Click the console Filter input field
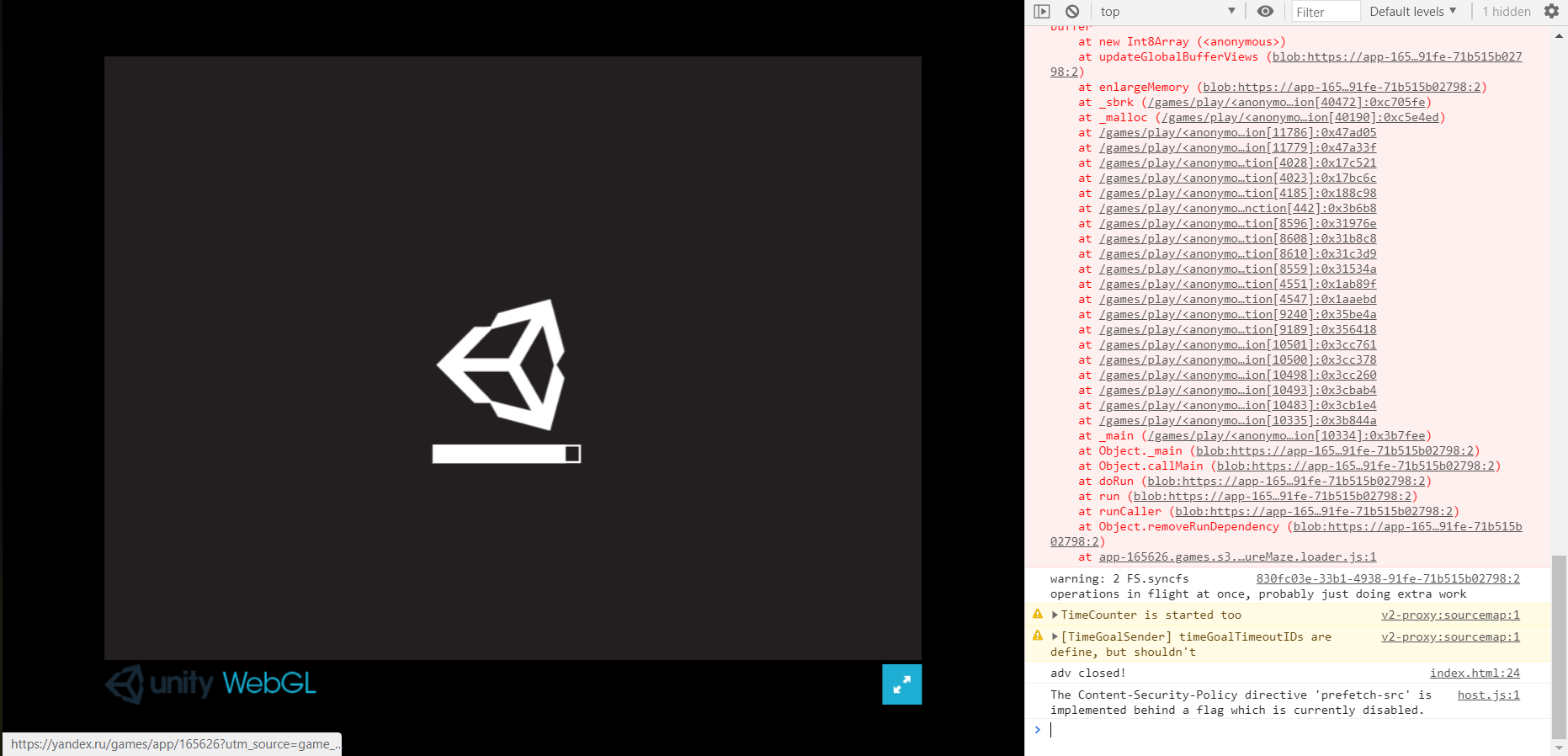The image size is (1568, 756). point(1326,12)
